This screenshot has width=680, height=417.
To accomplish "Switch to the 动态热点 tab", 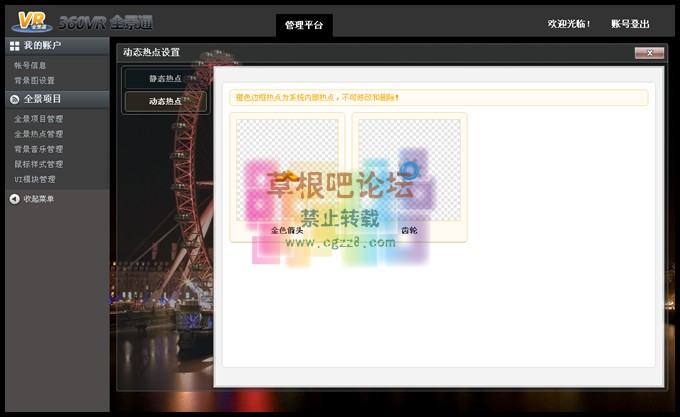I will tap(166, 101).
